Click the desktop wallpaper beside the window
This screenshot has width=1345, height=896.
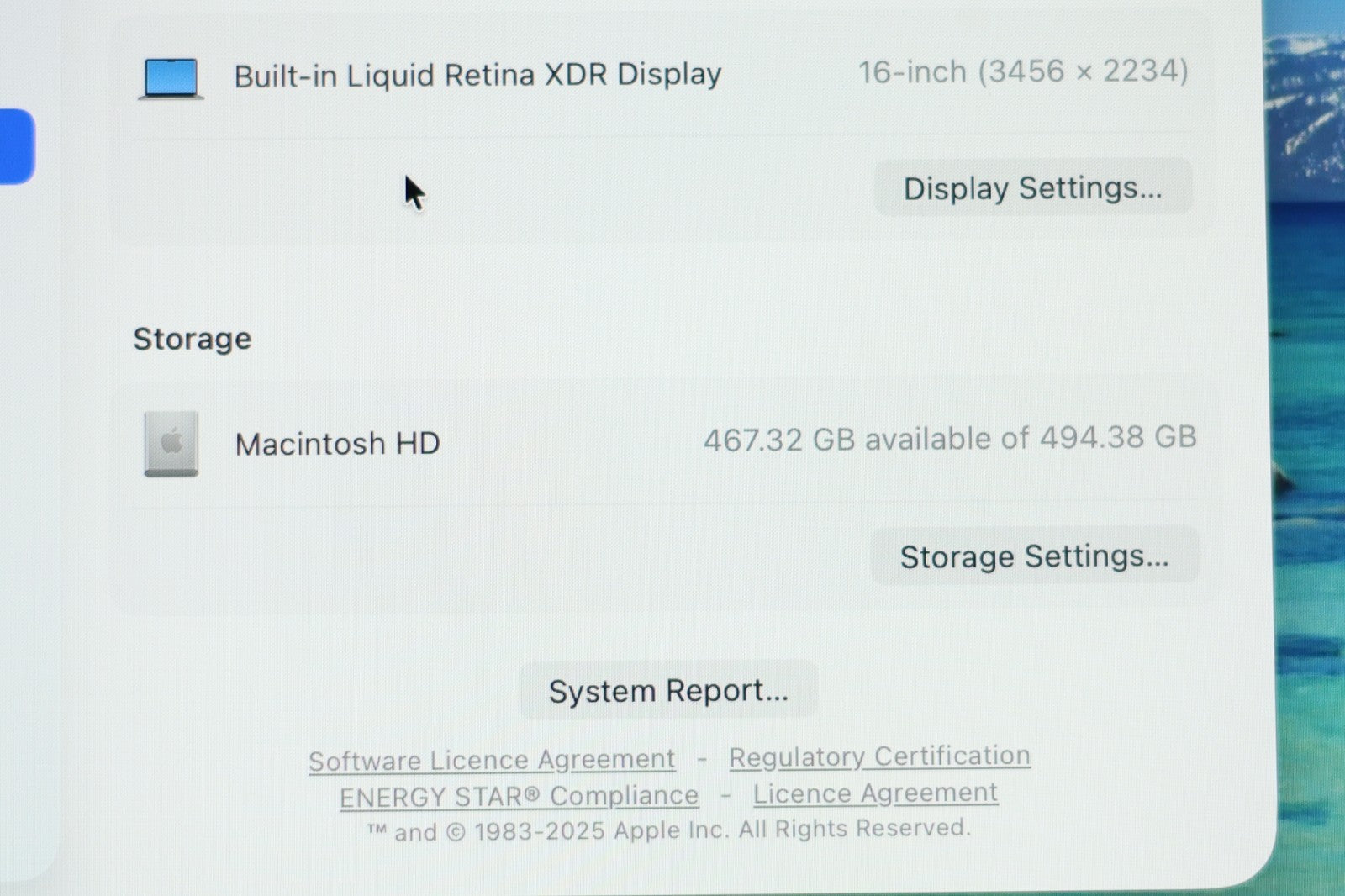click(x=1310, y=420)
